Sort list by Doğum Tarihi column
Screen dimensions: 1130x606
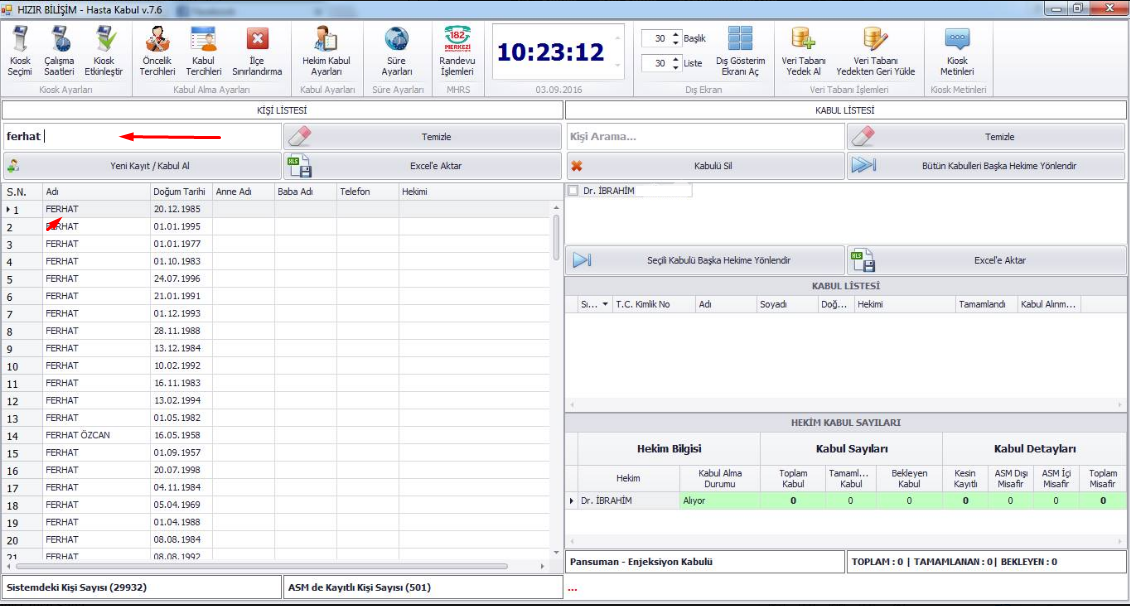click(180, 191)
